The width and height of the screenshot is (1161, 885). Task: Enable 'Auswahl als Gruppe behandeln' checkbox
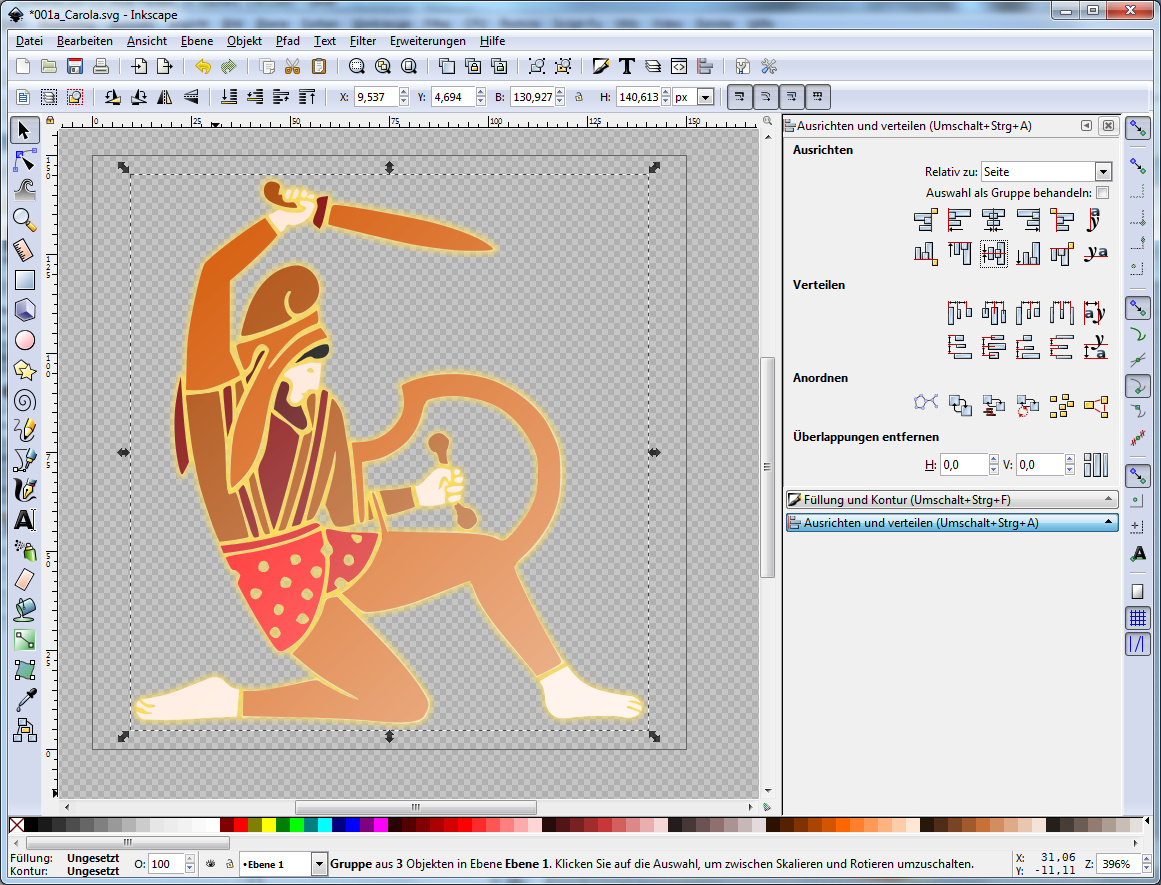click(x=1102, y=192)
